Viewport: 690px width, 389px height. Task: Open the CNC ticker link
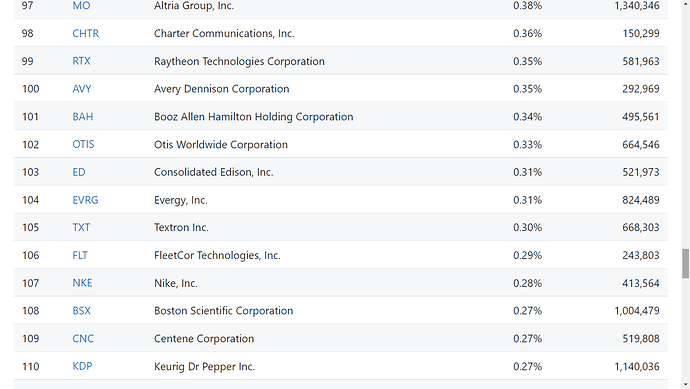[83, 338]
